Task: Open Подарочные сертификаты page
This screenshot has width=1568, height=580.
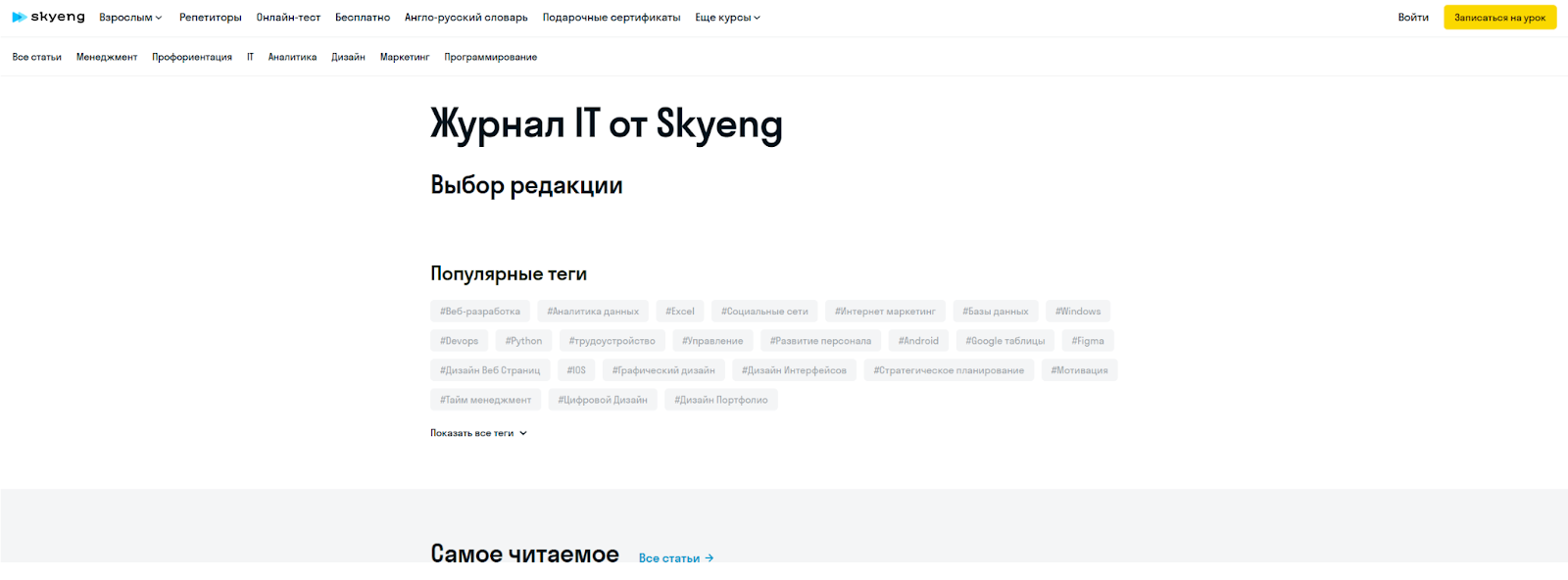Action: (x=612, y=18)
